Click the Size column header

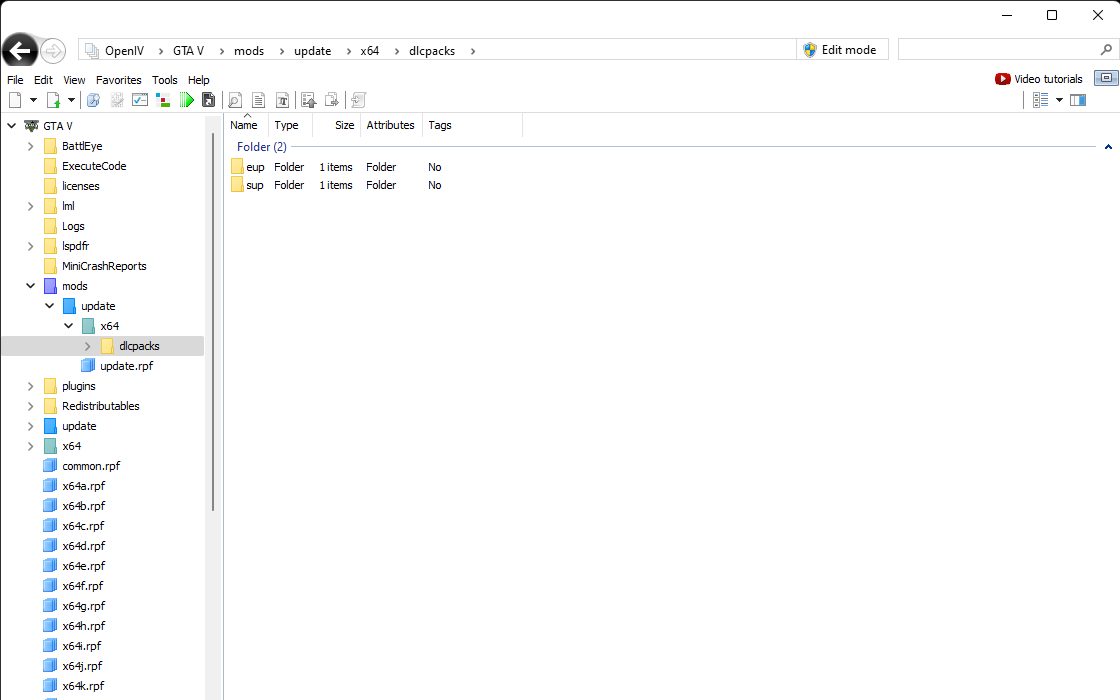[x=344, y=125]
